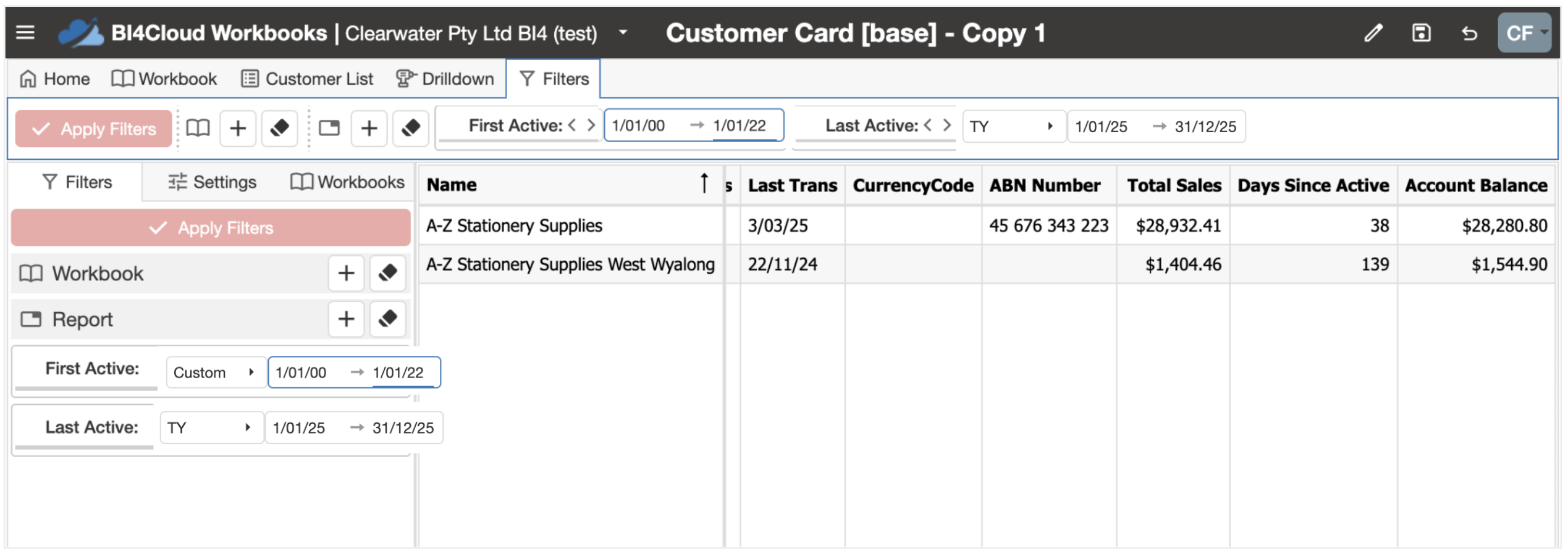Viewport: 1568px width, 556px height.
Task: Select the side panel Filters tab
Action: (x=76, y=182)
